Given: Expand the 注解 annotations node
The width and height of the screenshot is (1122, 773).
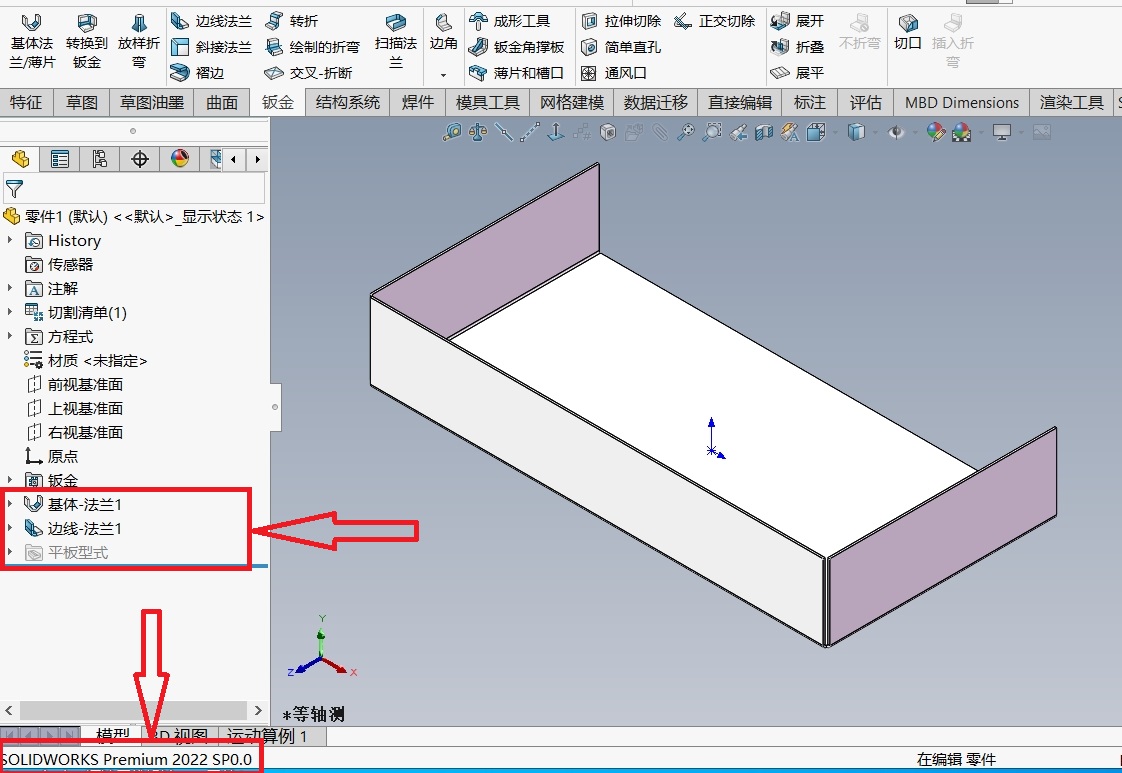Looking at the screenshot, I should click(x=9, y=288).
